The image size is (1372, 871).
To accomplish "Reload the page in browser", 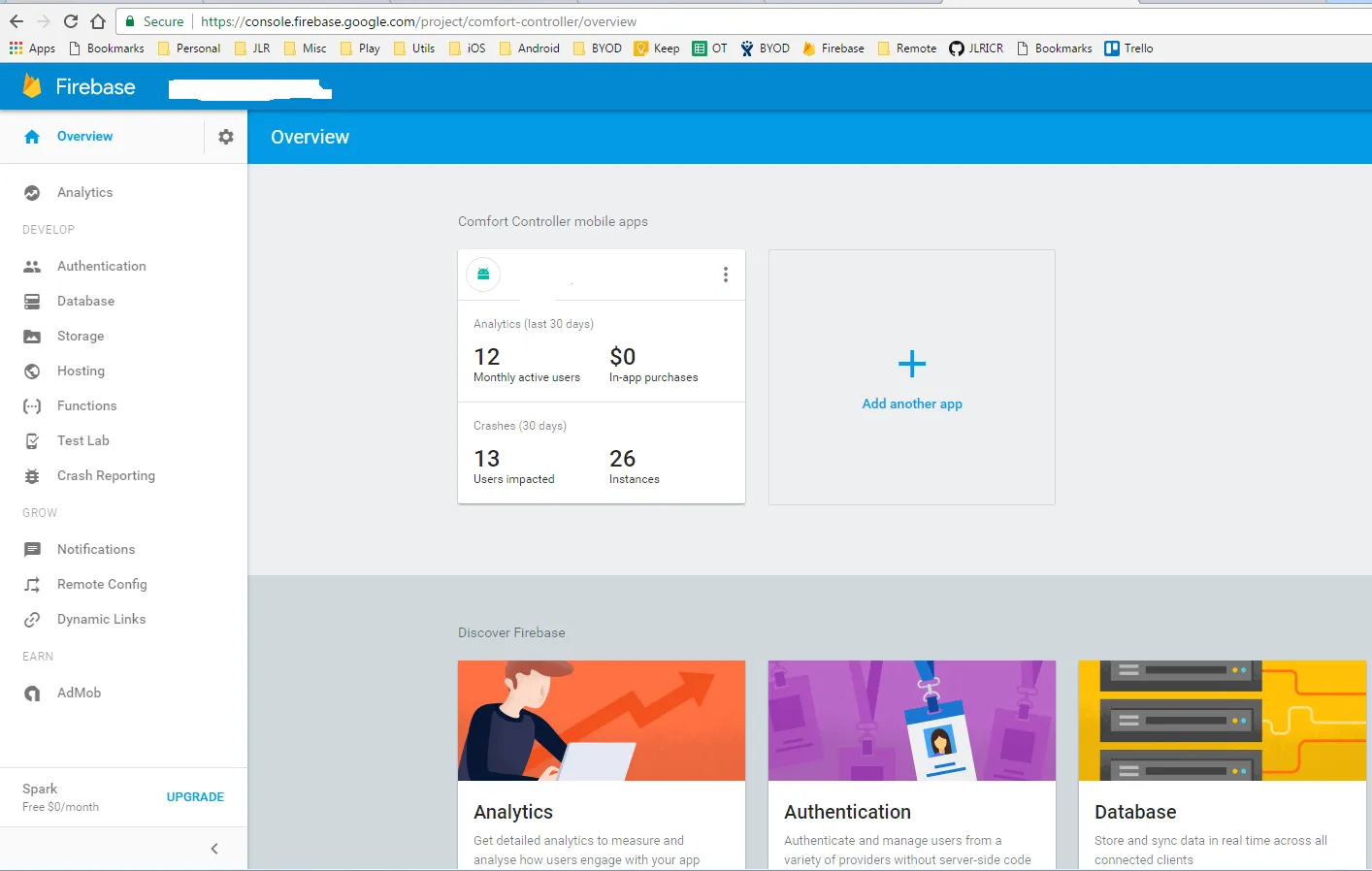I will pyautogui.click(x=71, y=21).
